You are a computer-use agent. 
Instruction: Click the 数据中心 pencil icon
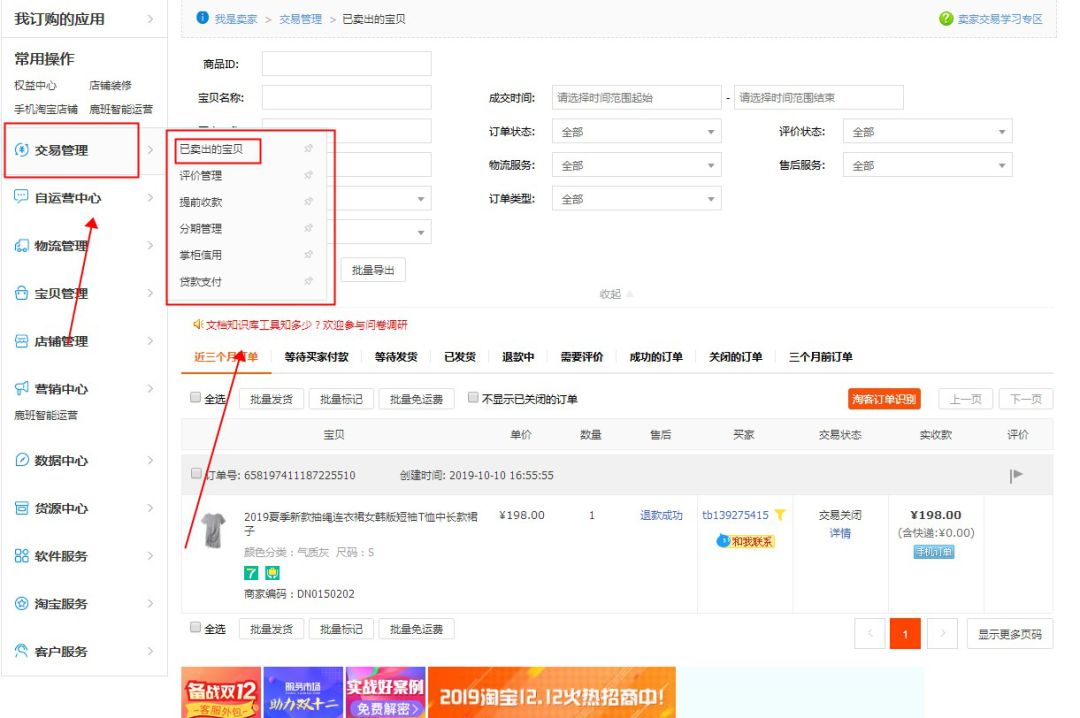tap(21, 461)
